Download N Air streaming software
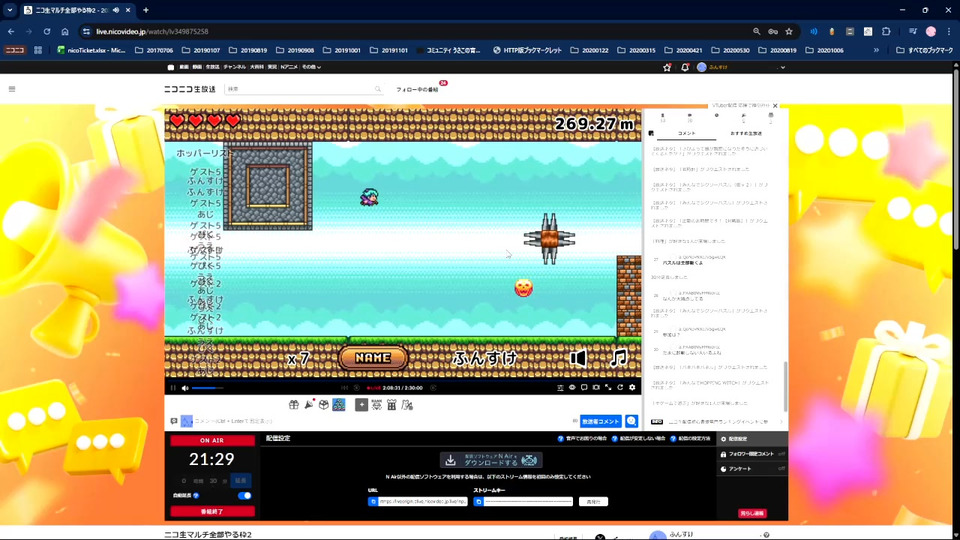Screen dimensions: 960x540 coord(491,460)
